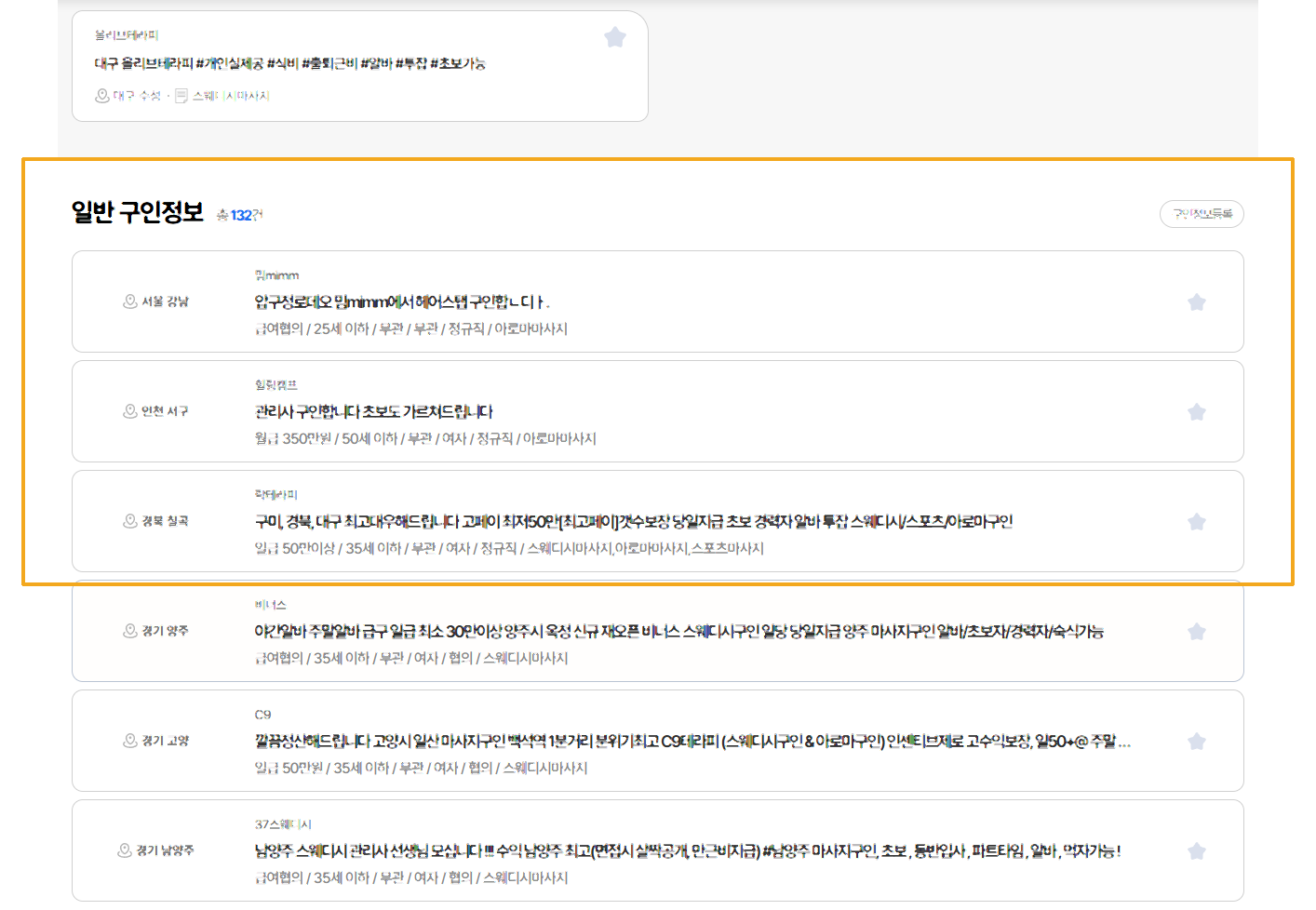Star the 경기 양주 listing
This screenshot has width=1316, height=910.
coord(1197,632)
